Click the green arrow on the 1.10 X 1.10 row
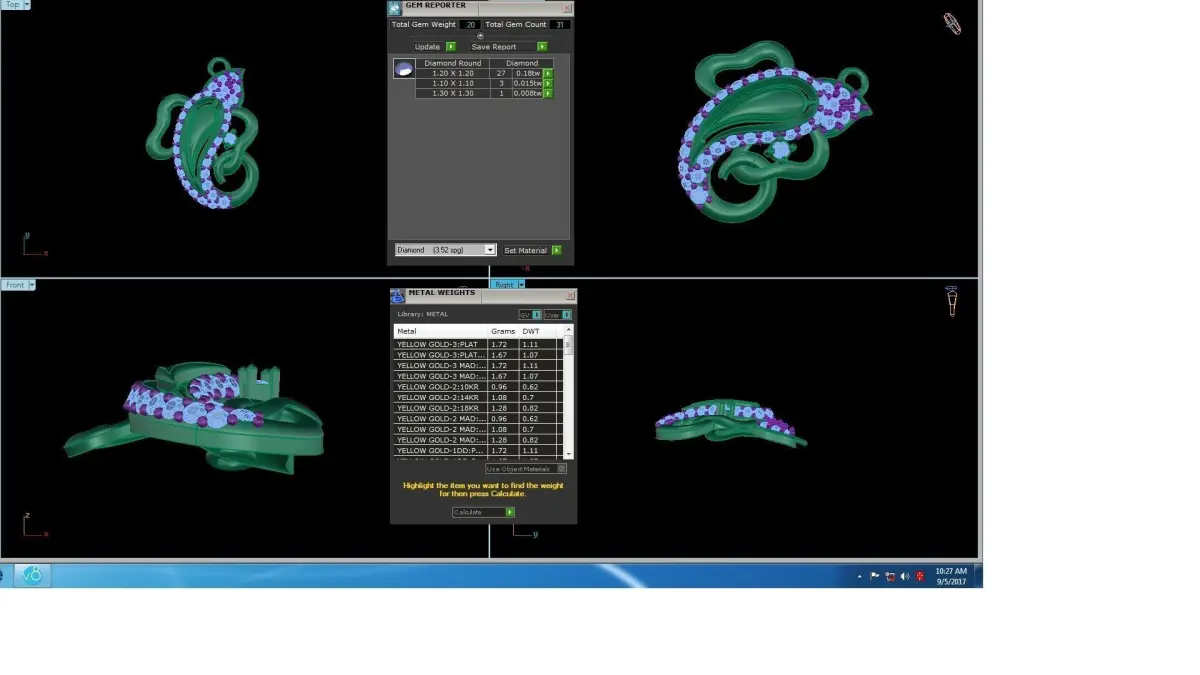The image size is (1200, 675). pos(548,83)
